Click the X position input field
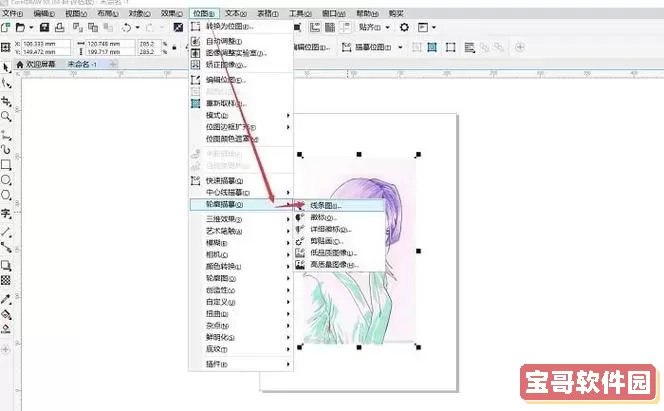This screenshot has height=411, width=664. (x=46, y=44)
